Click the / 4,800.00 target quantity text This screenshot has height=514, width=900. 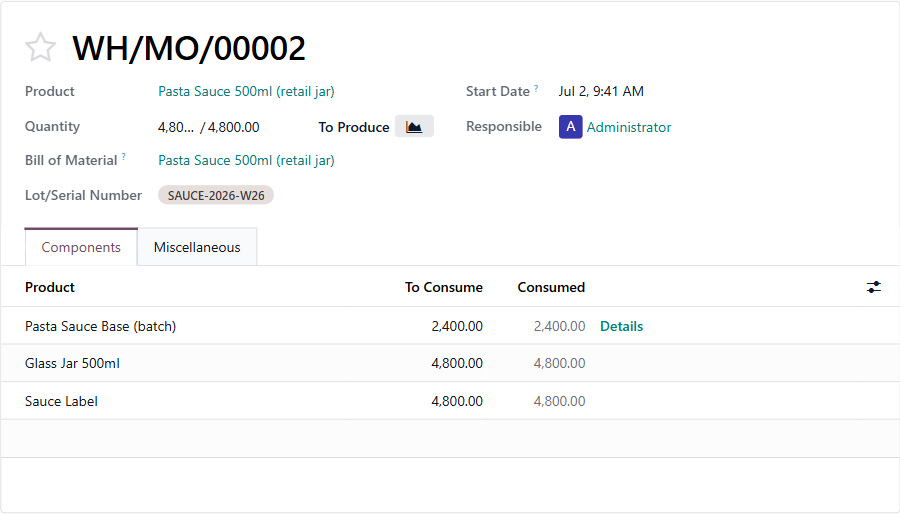(230, 127)
